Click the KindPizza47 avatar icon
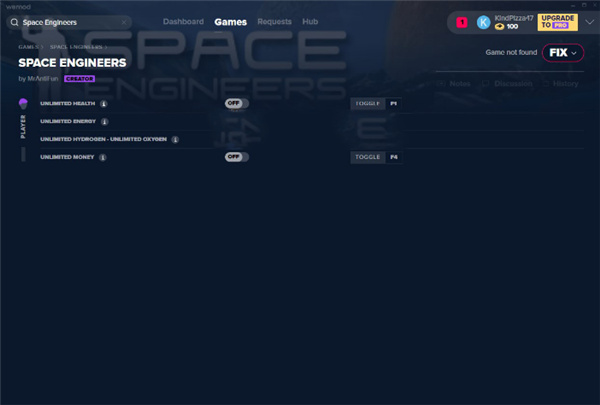 [x=483, y=22]
